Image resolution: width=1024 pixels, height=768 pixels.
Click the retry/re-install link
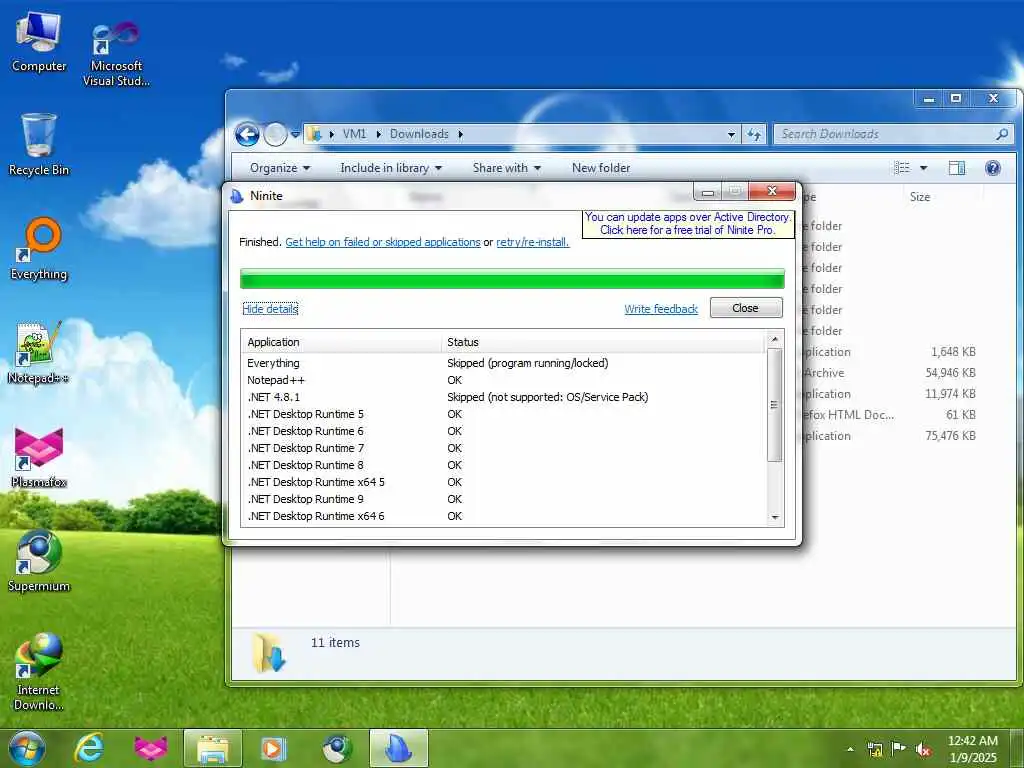[533, 242]
